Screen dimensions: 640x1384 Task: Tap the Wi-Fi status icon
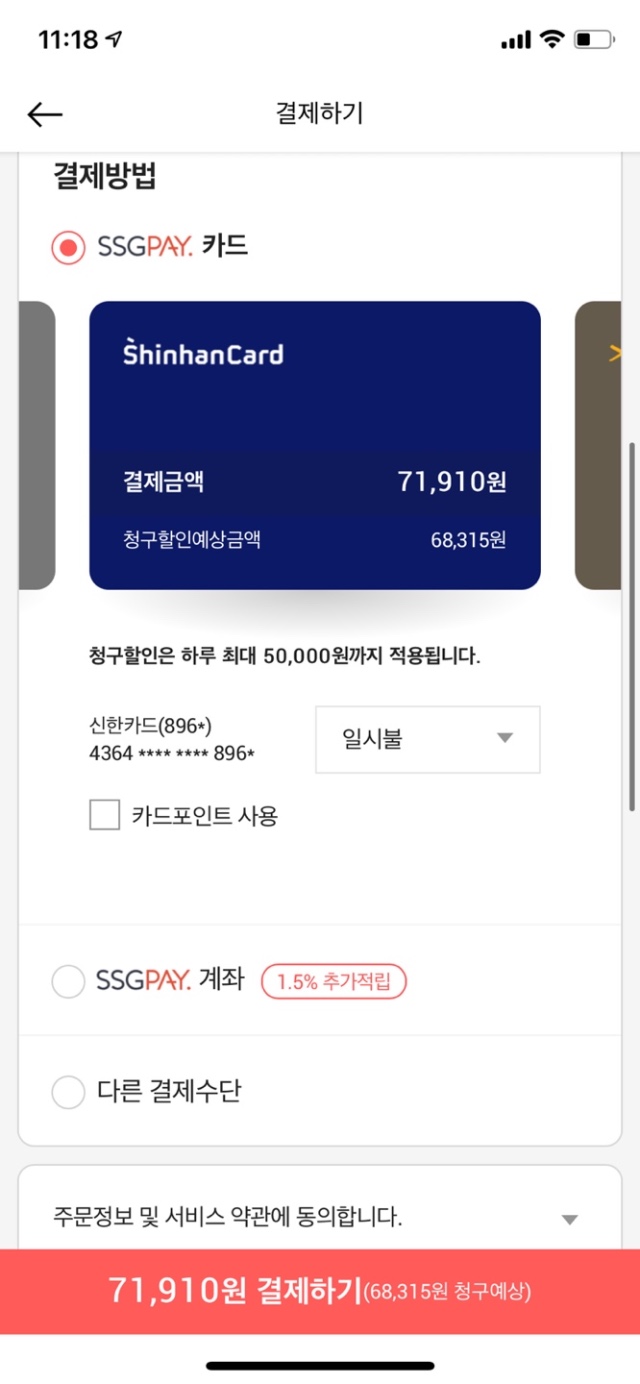point(551,40)
